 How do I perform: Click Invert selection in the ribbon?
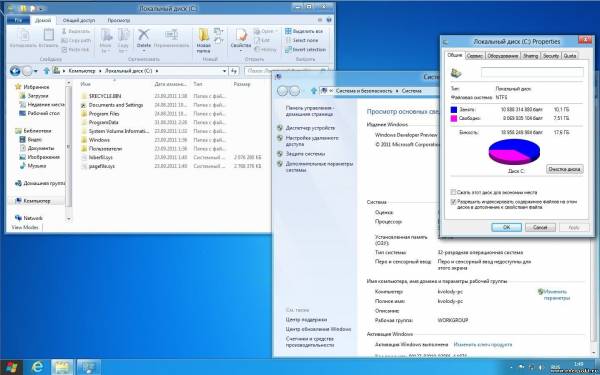click(305, 49)
